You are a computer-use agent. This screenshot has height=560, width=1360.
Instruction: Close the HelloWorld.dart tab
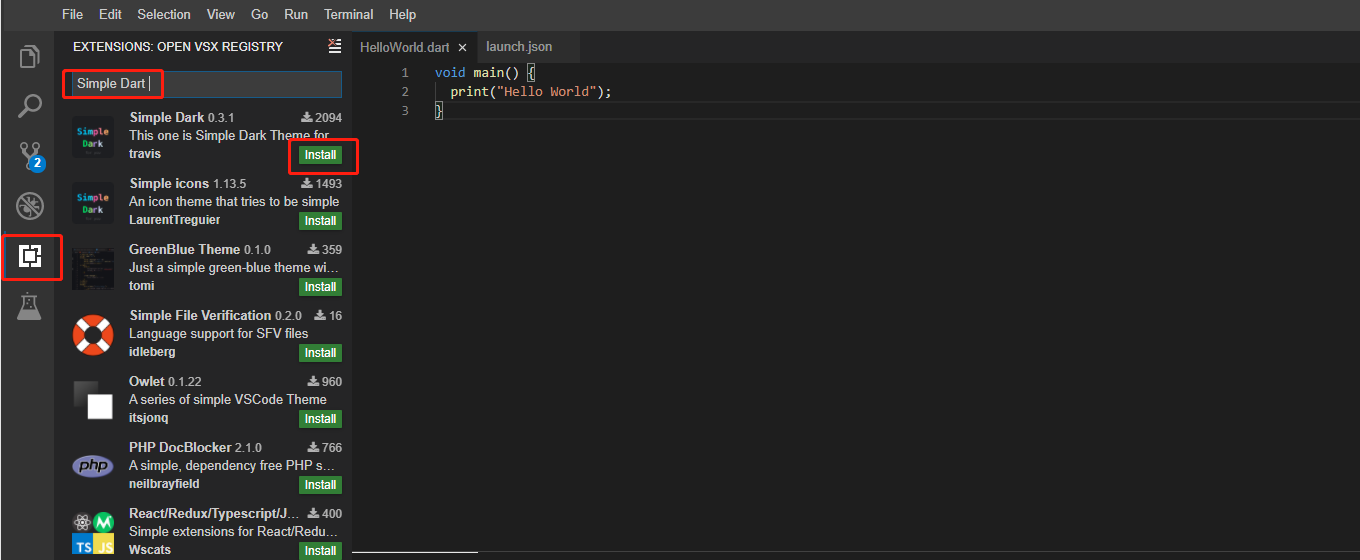462,47
